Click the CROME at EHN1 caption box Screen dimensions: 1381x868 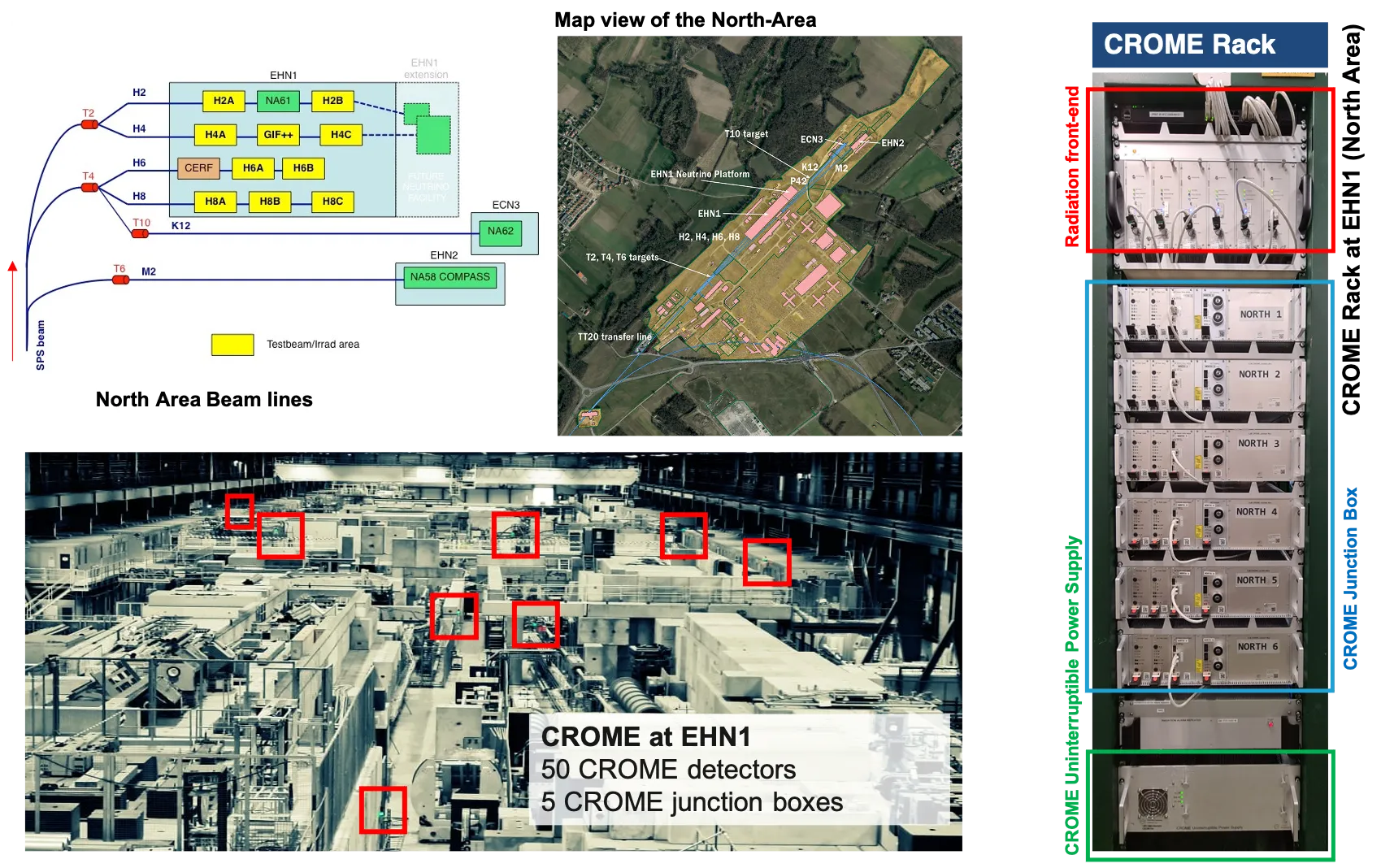[740, 770]
